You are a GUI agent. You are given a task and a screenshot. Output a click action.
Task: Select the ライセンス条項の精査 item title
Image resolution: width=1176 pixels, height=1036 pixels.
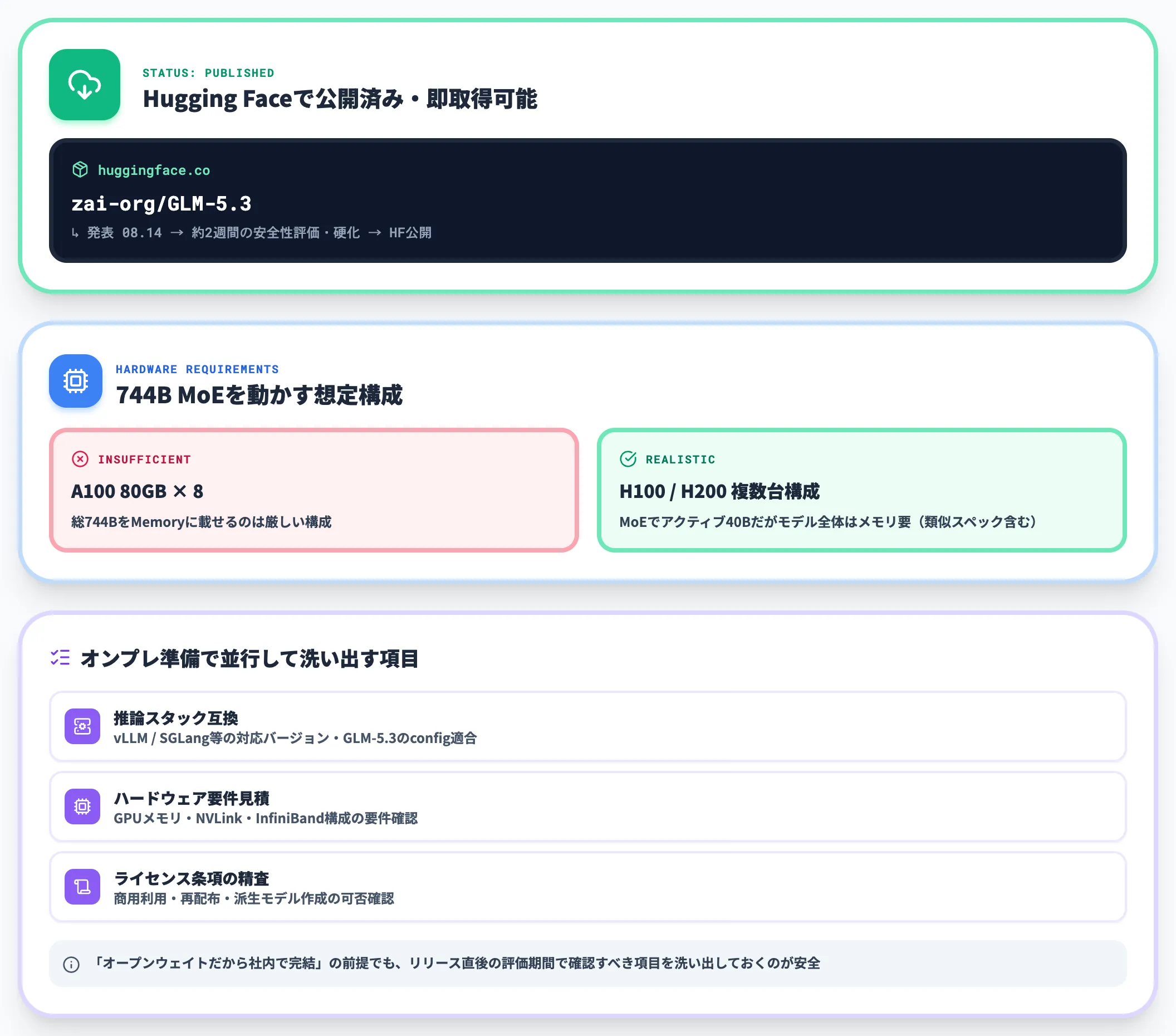192,878
